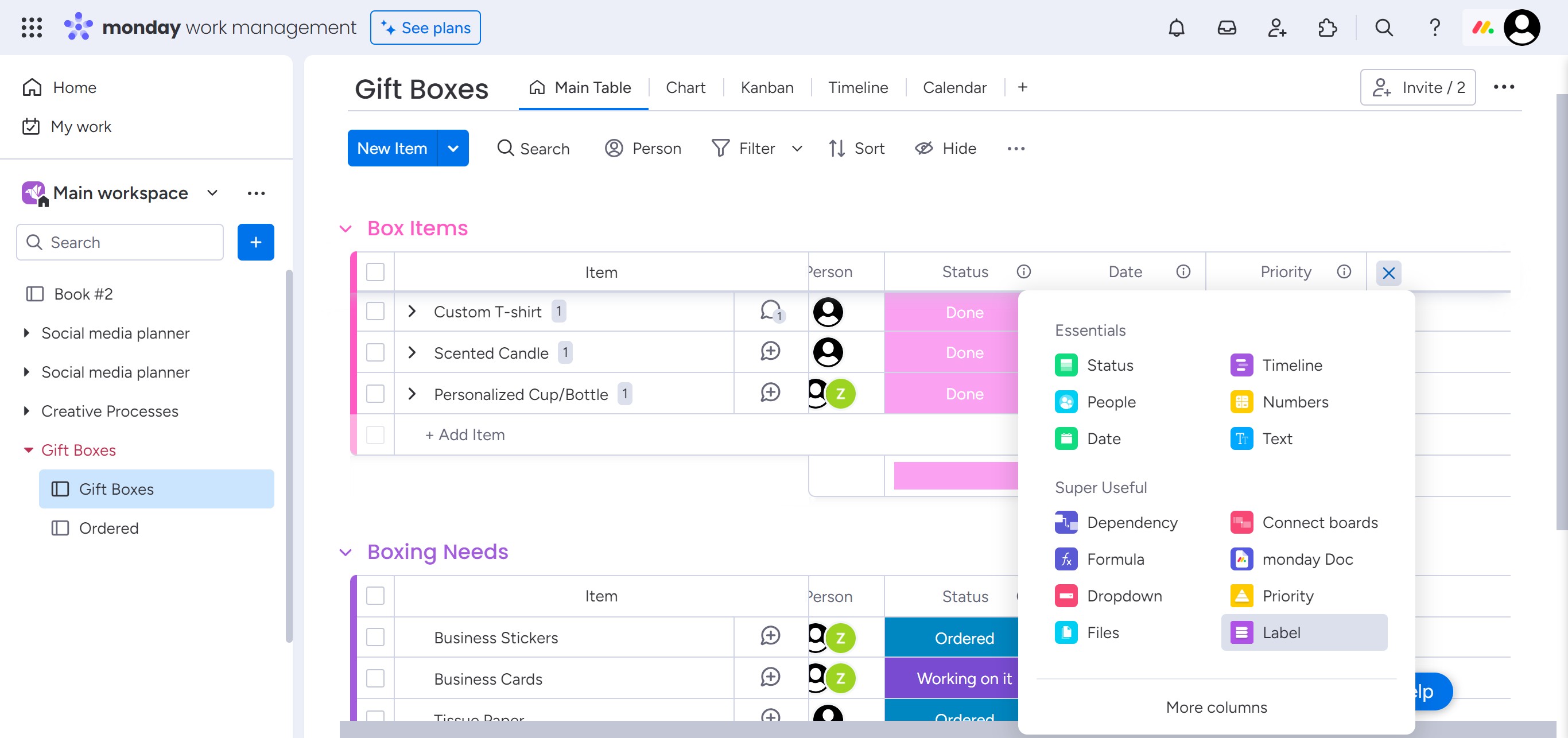Select all items in Box Items header checkbox
This screenshot has height=738, width=1568.
(x=375, y=272)
